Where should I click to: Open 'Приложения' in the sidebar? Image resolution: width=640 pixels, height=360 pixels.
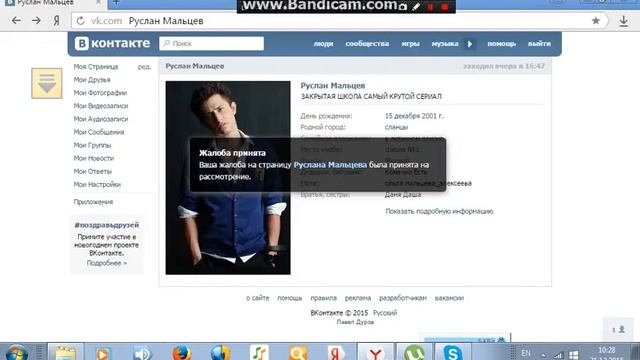click(x=93, y=202)
